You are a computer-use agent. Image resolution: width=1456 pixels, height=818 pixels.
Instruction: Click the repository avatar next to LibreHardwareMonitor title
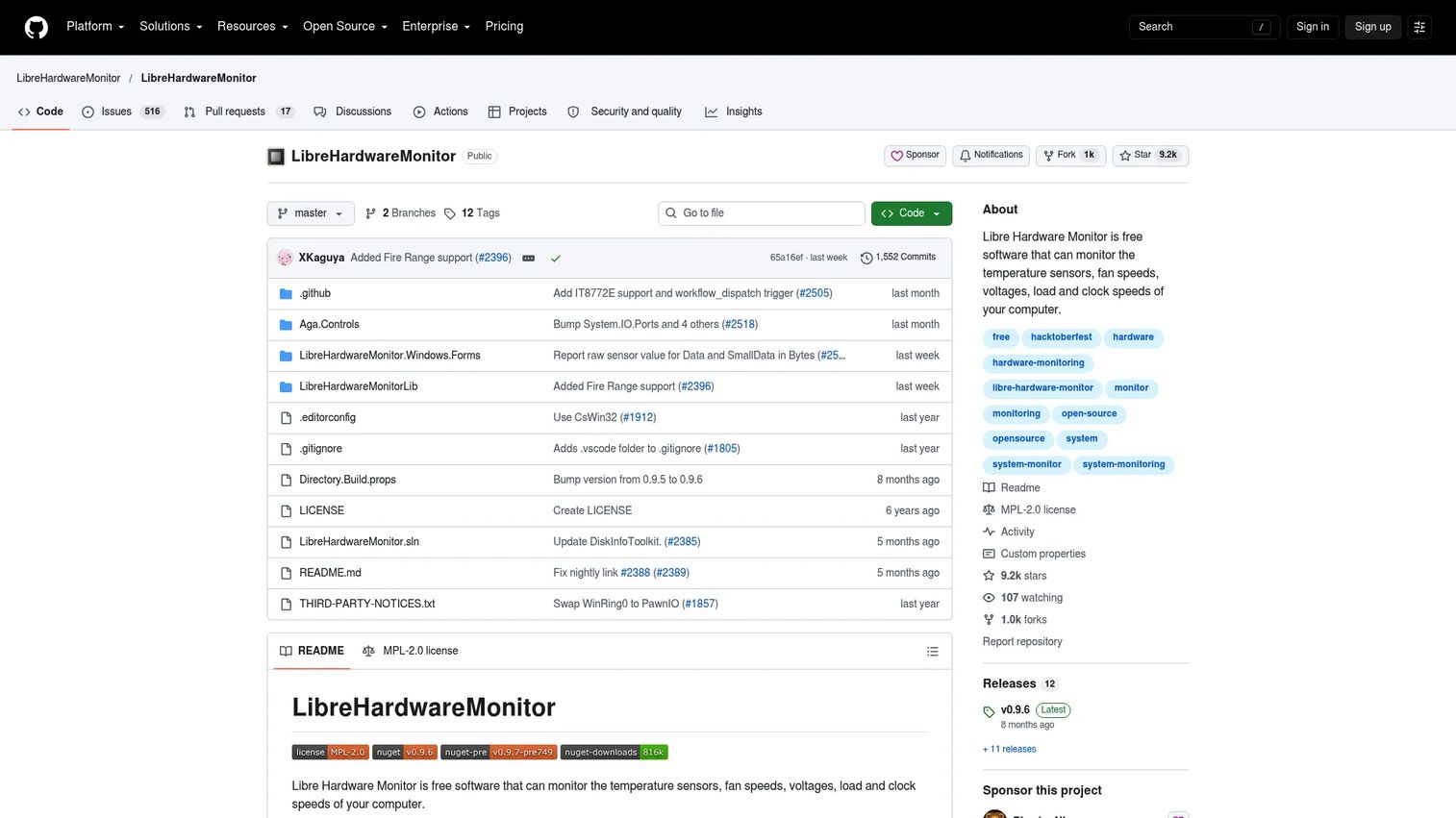pyautogui.click(x=276, y=157)
